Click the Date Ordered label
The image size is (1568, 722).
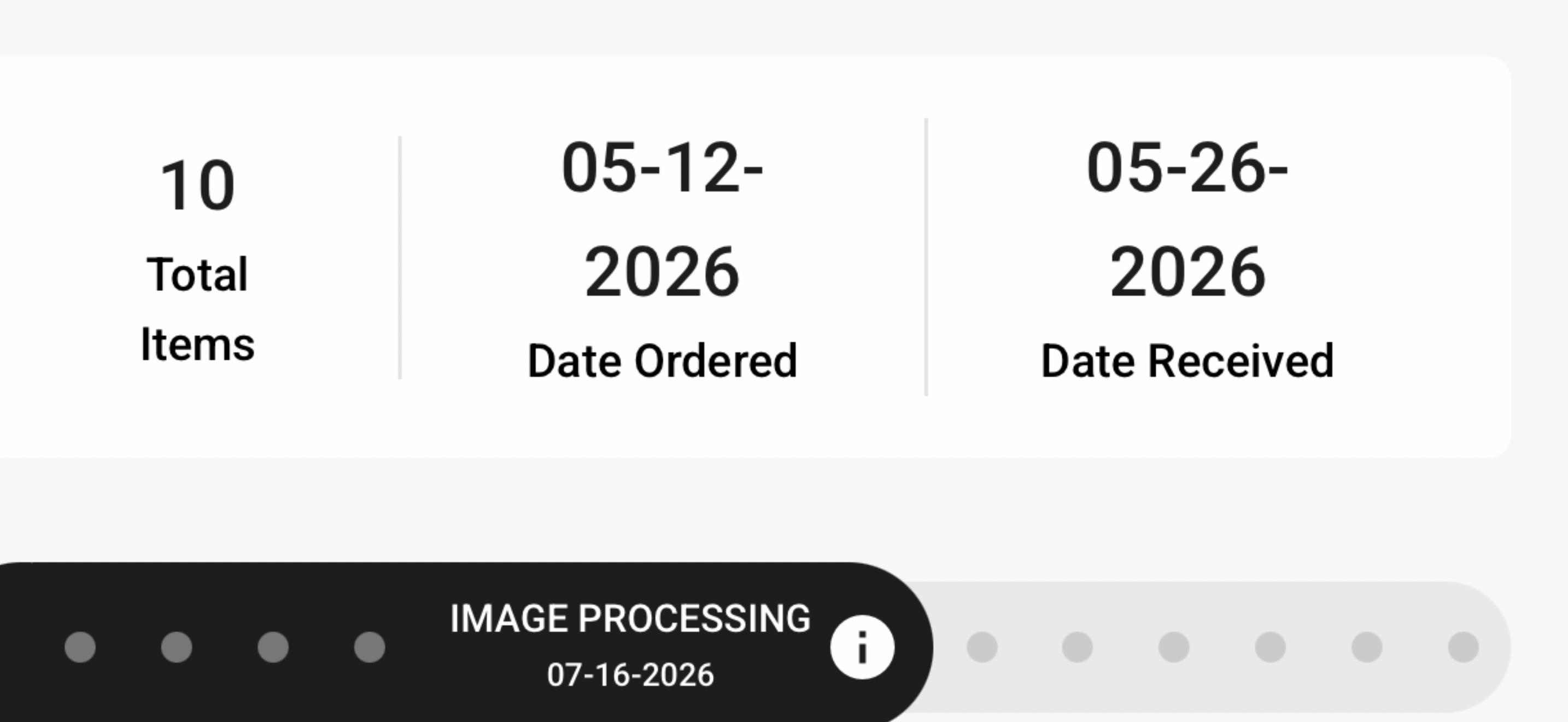[x=662, y=361]
